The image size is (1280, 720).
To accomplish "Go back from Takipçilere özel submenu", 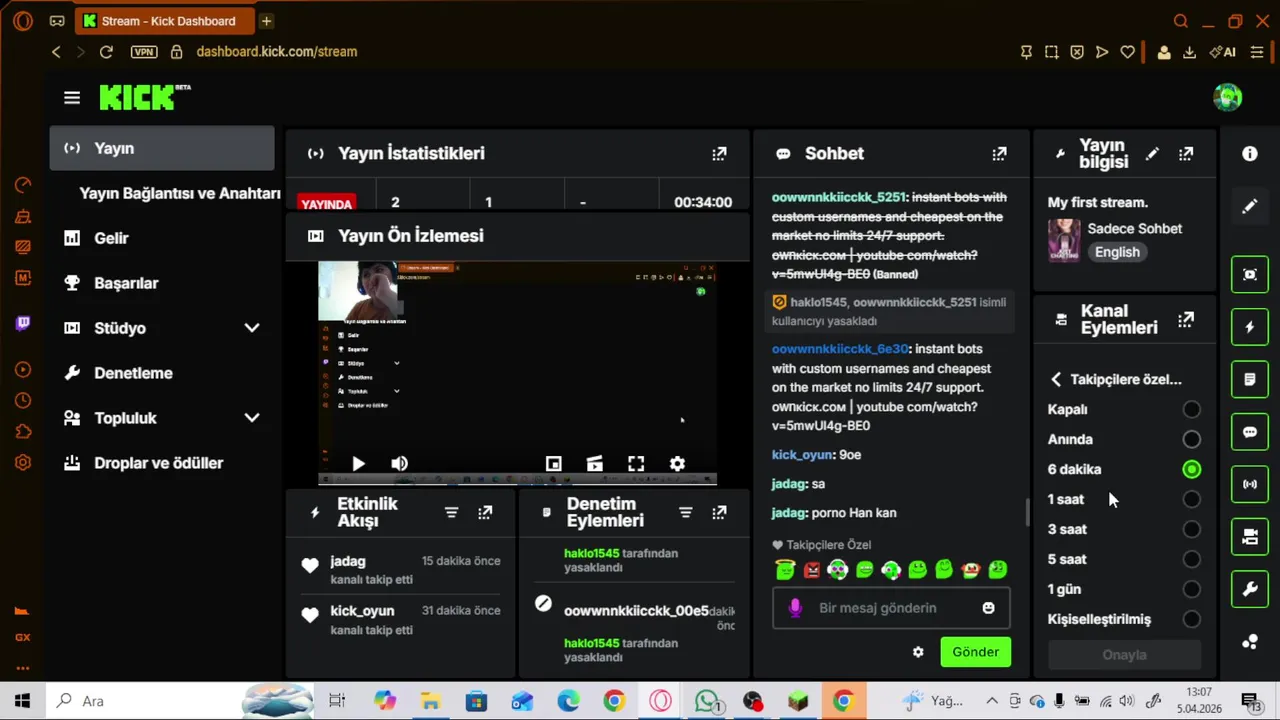I will (x=1056, y=379).
